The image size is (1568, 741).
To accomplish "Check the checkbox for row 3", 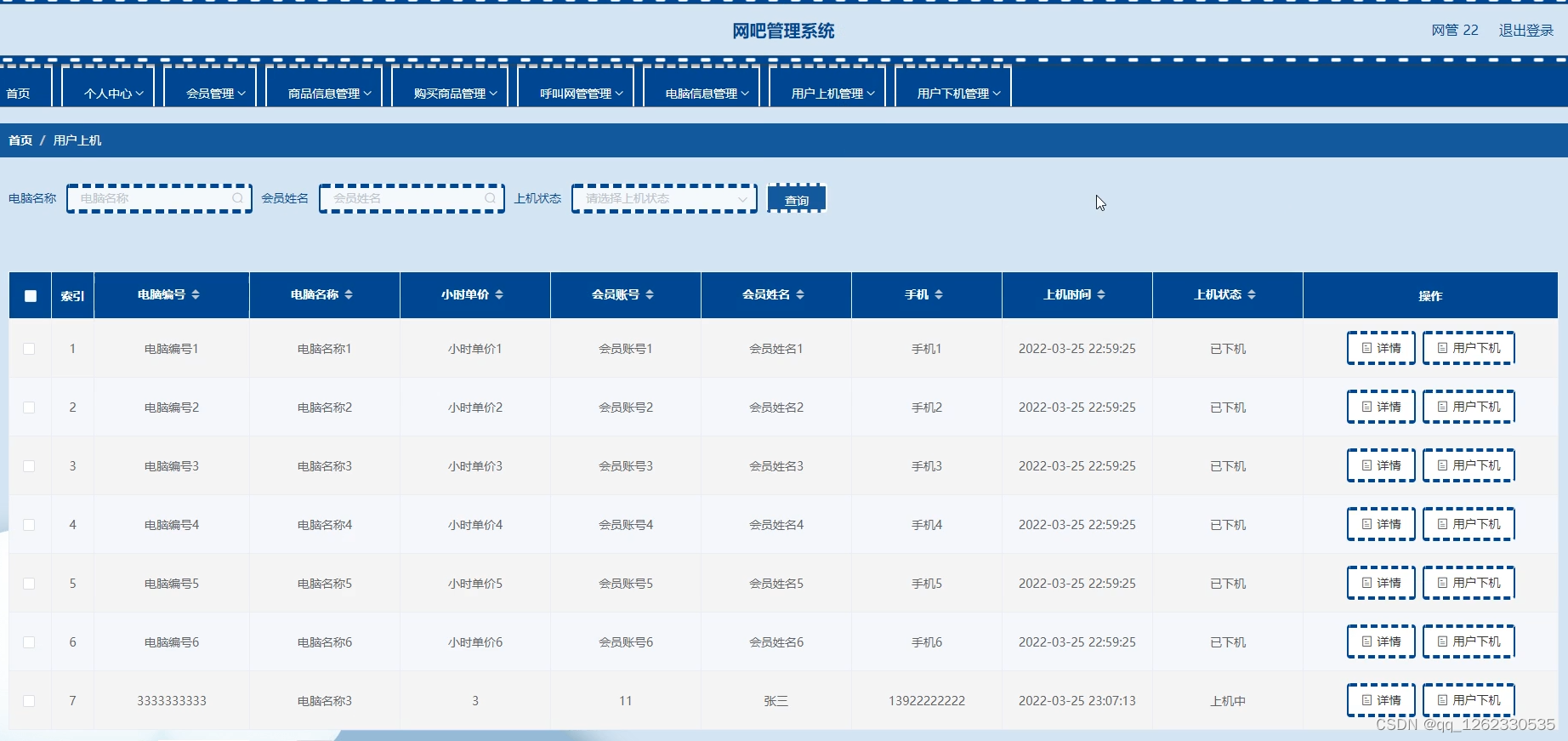I will point(29,466).
